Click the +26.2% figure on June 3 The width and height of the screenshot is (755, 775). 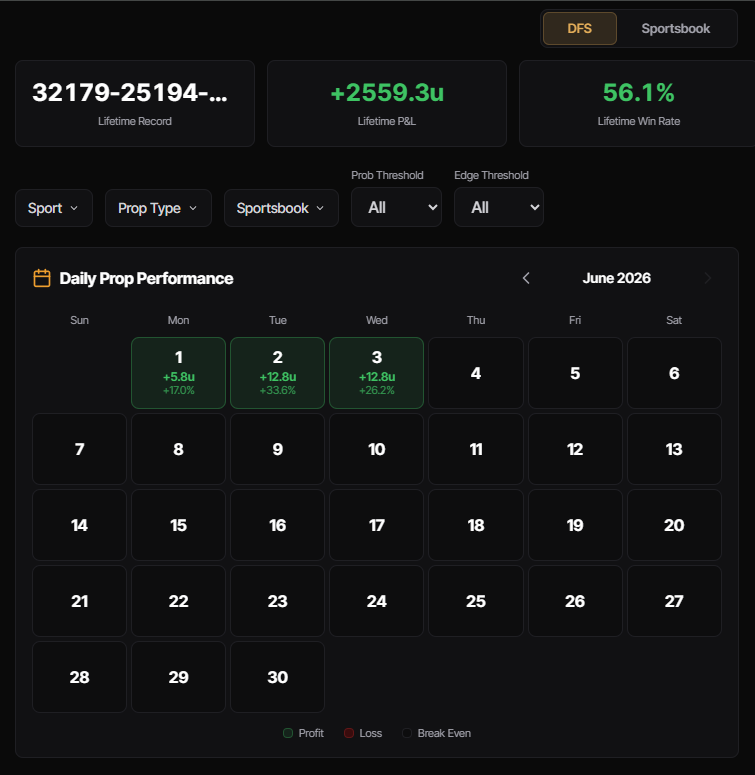pyautogui.click(x=377, y=390)
